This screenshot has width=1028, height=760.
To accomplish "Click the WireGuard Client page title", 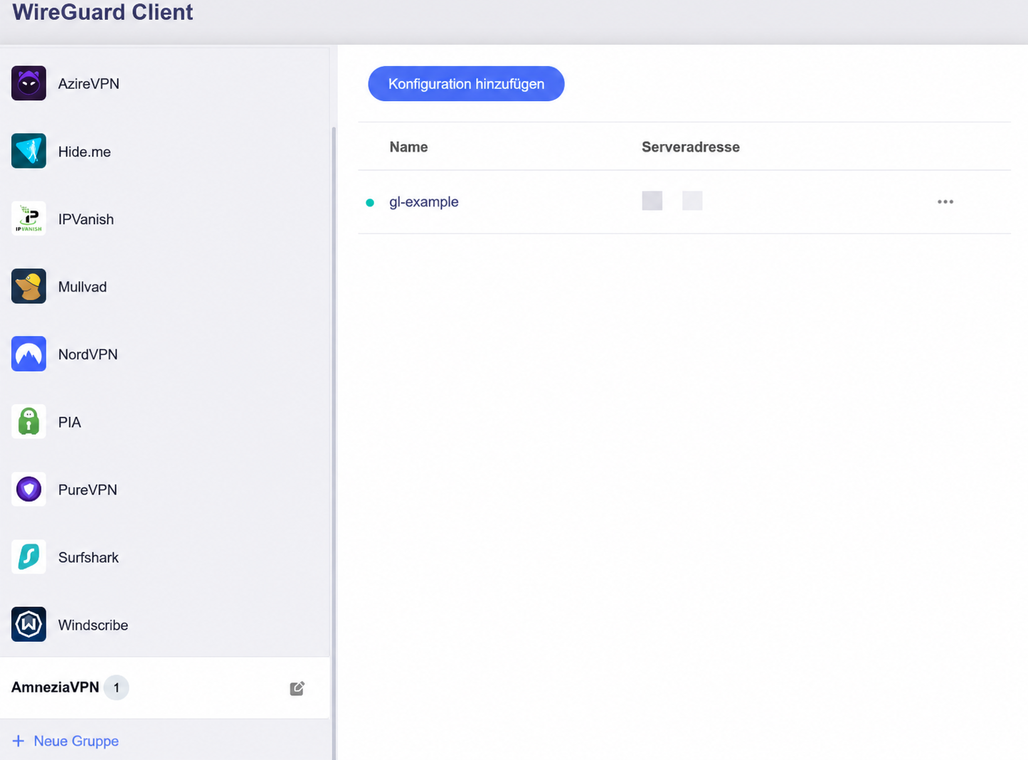I will pyautogui.click(x=103, y=12).
